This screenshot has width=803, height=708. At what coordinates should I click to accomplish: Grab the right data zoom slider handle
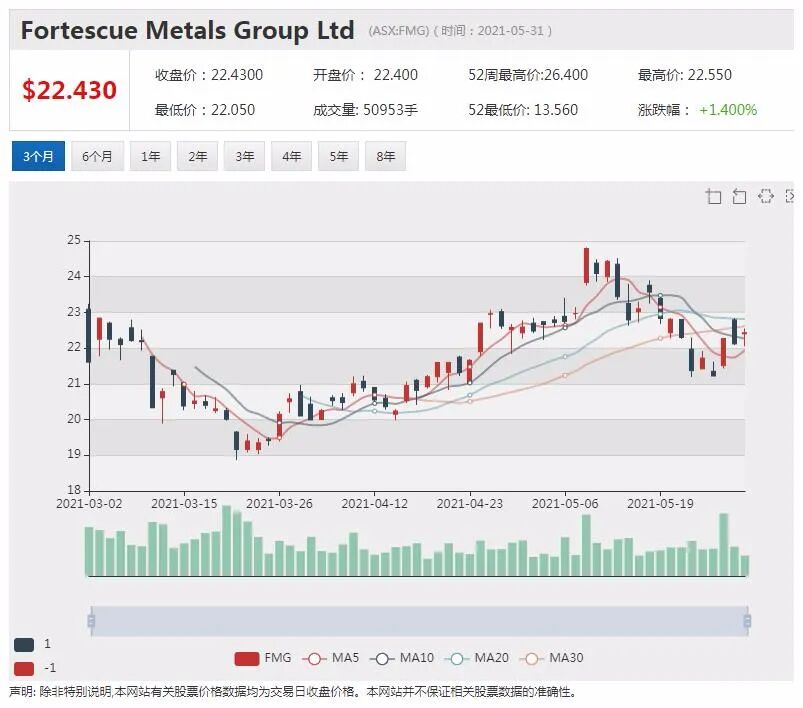click(747, 621)
